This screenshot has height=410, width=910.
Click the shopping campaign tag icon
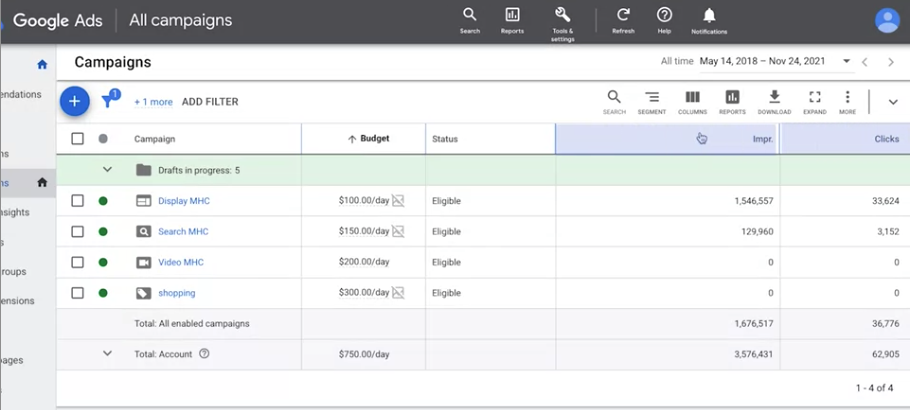click(143, 293)
